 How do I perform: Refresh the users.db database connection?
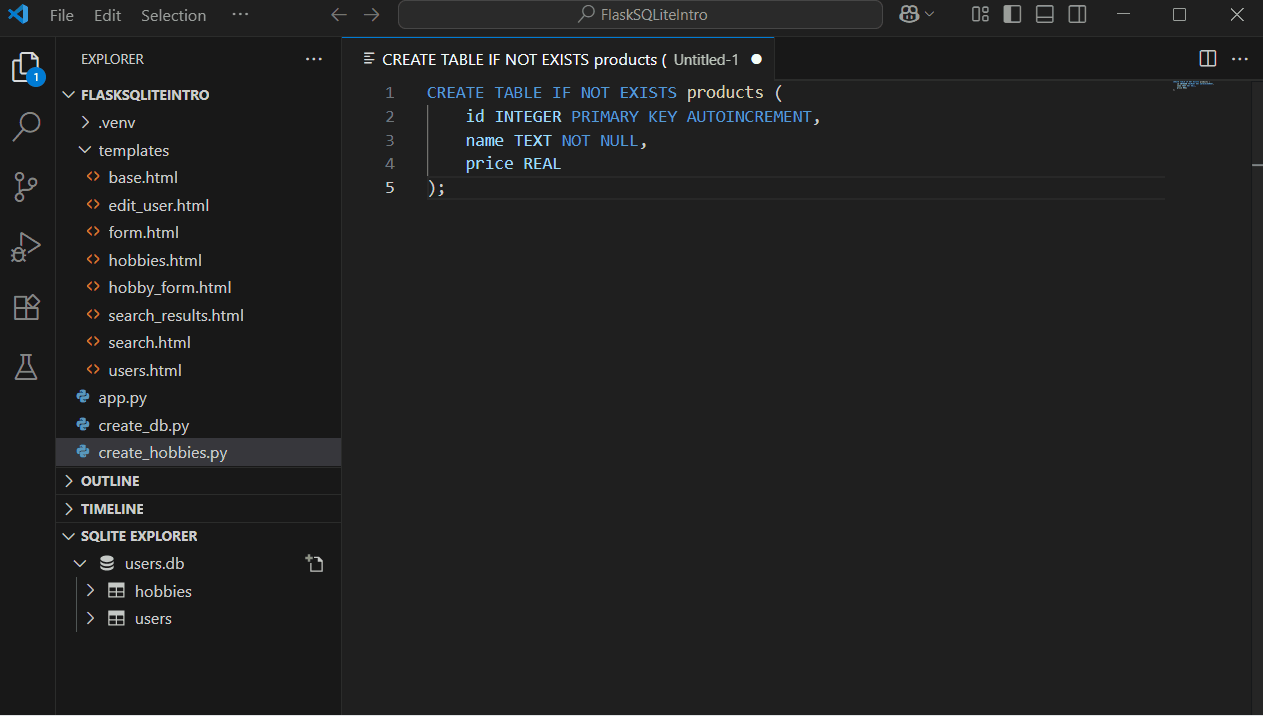315,563
